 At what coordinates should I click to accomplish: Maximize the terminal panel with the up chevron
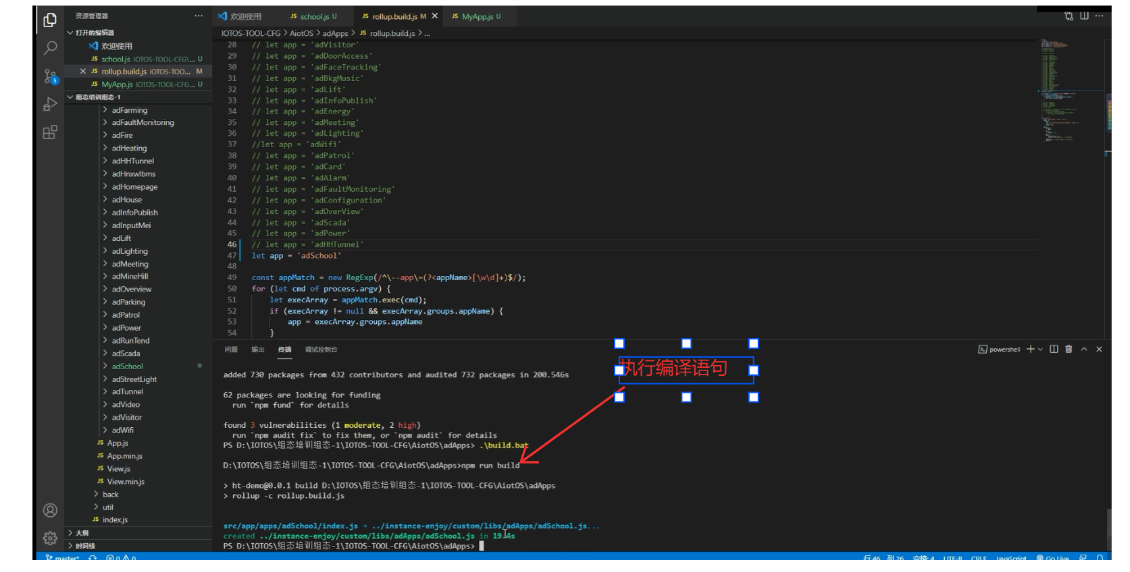1084,349
